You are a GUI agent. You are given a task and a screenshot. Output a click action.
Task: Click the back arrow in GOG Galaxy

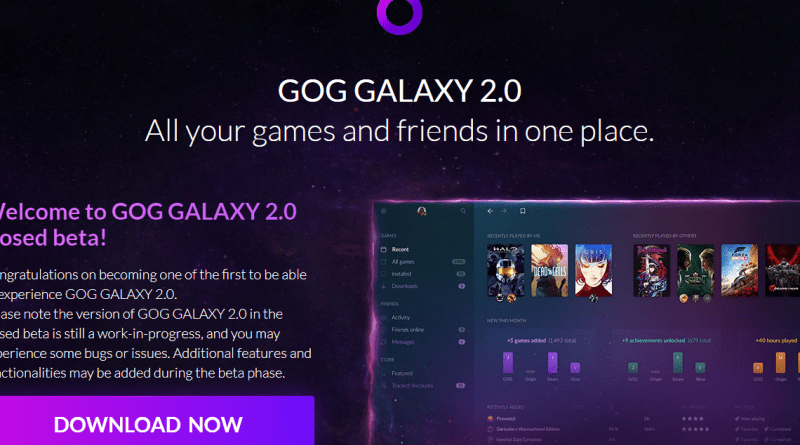[490, 211]
